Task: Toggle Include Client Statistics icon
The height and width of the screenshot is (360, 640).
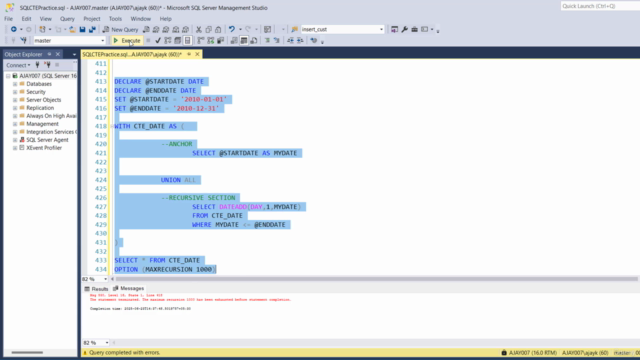Action: (220, 40)
